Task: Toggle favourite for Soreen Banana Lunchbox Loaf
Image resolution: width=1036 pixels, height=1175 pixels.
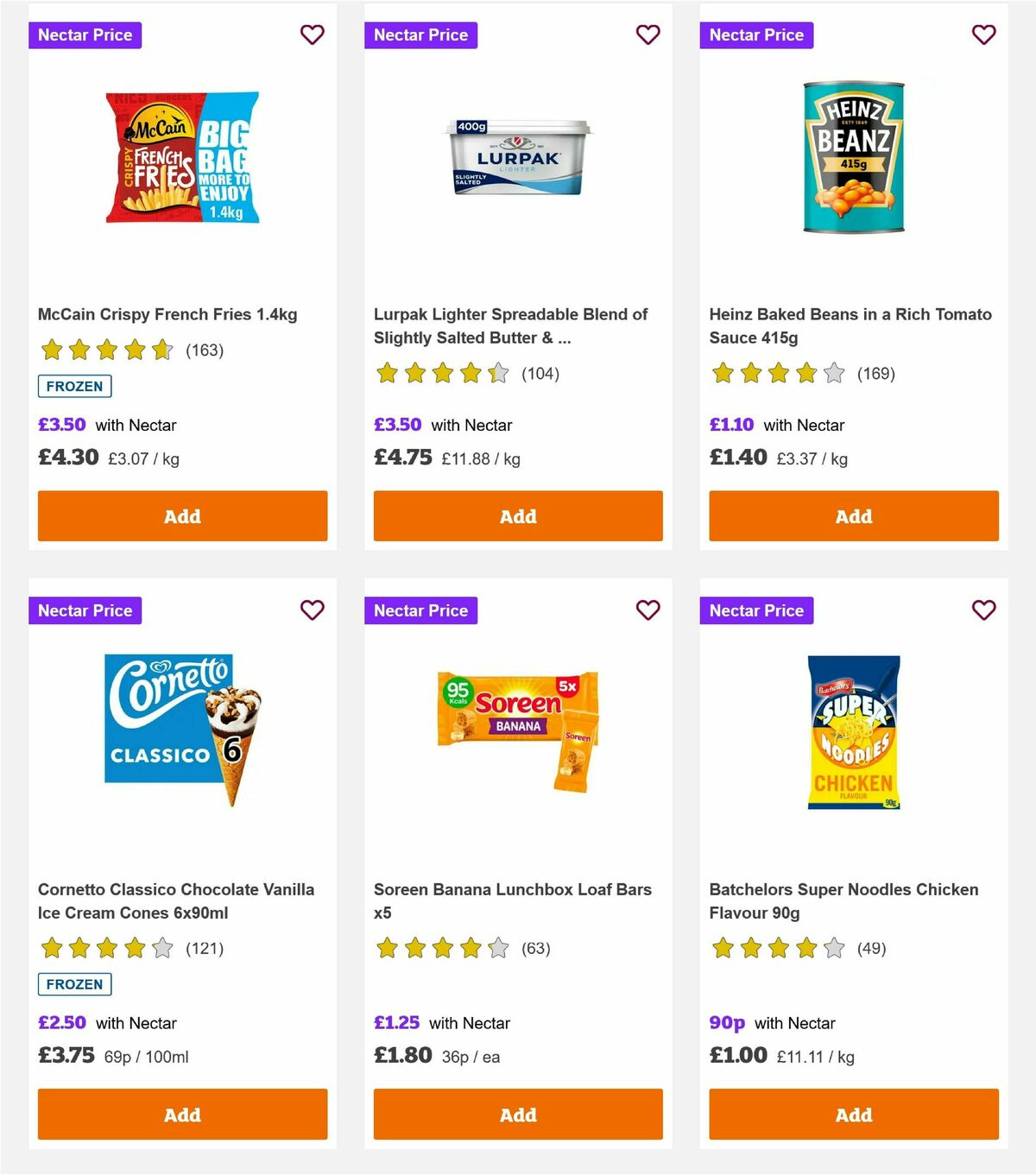Action: pyautogui.click(x=647, y=610)
